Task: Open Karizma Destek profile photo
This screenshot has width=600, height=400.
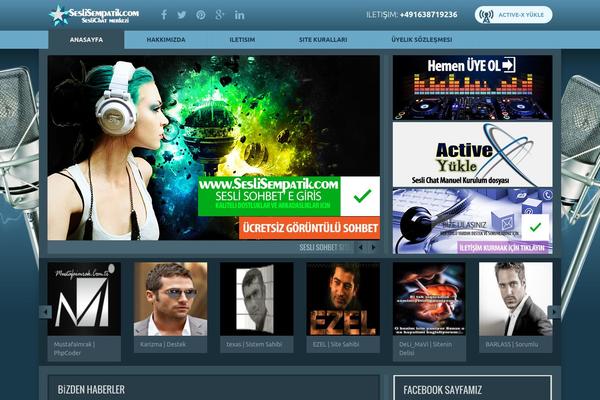Action: (171, 299)
